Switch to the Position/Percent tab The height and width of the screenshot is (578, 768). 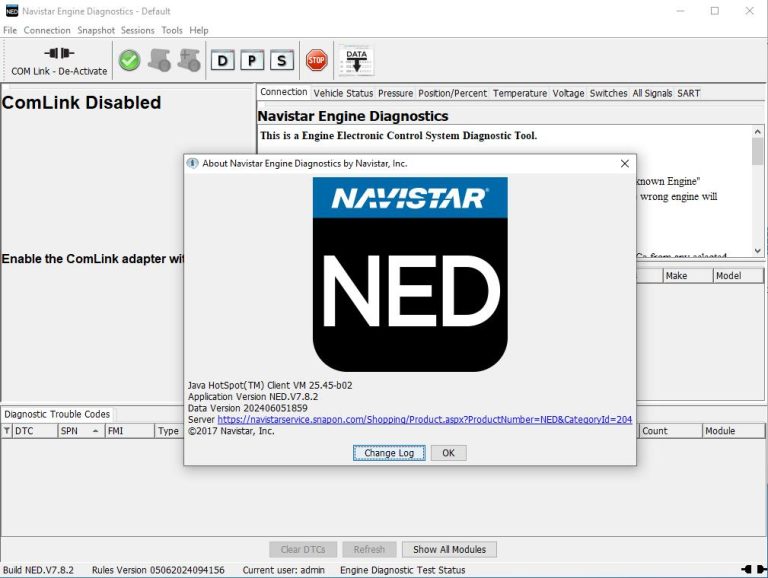(x=453, y=93)
